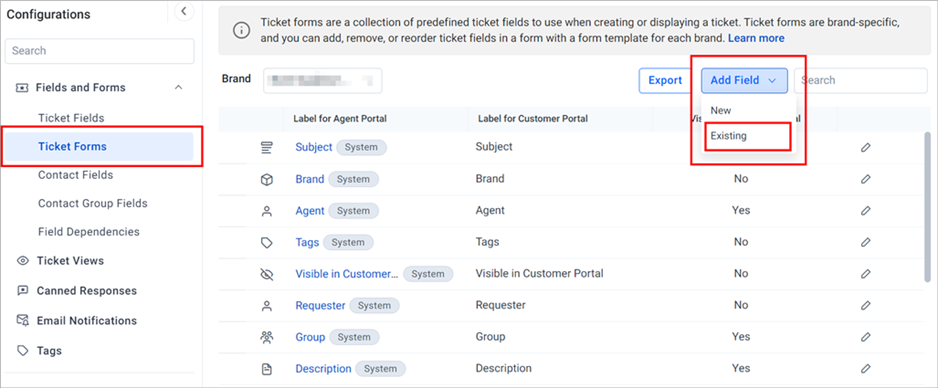Click the people icon next to Group
The image size is (938, 388).
pos(267,337)
